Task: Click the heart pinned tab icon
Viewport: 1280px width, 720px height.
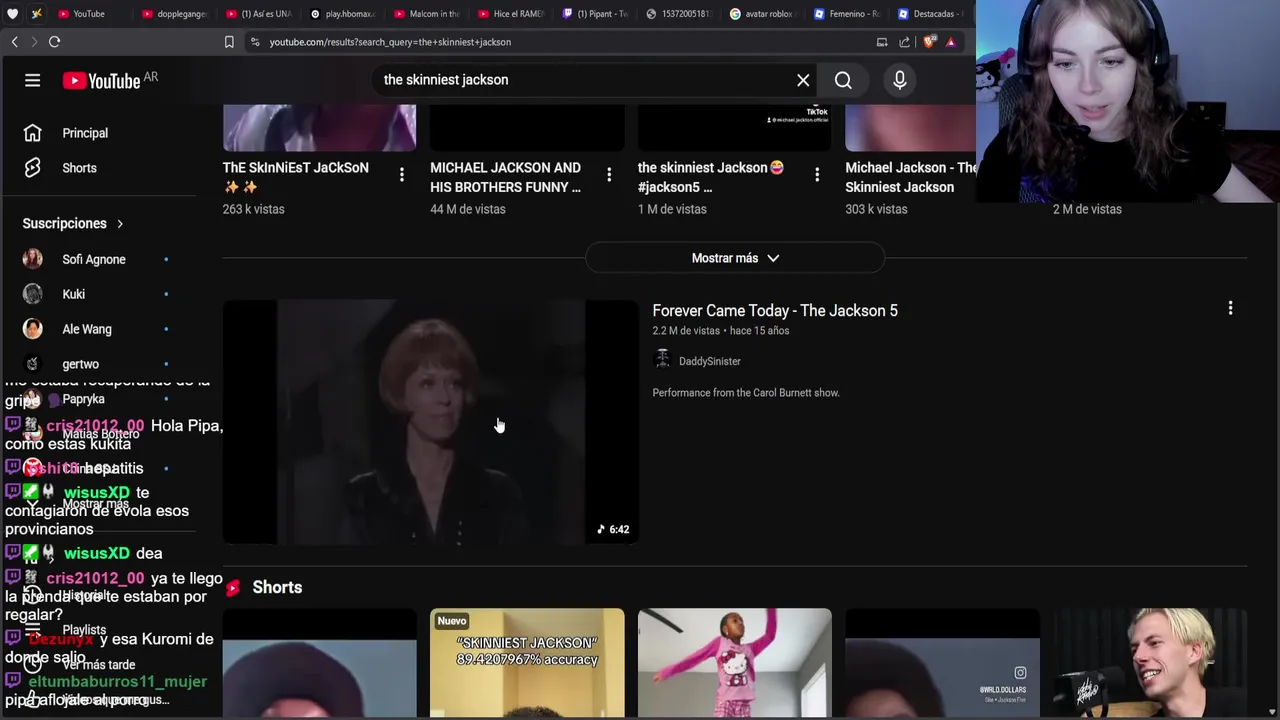Action: tap(12, 14)
